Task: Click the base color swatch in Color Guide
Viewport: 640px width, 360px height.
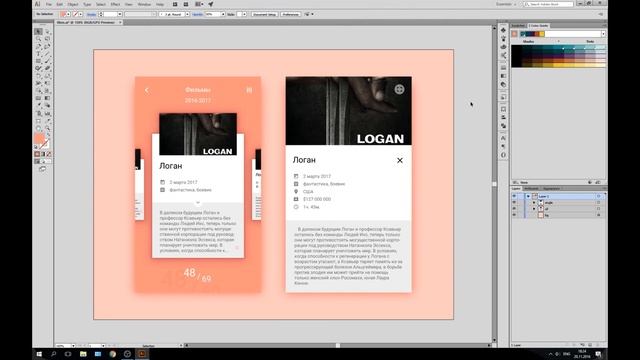Action: pyautogui.click(x=514, y=34)
